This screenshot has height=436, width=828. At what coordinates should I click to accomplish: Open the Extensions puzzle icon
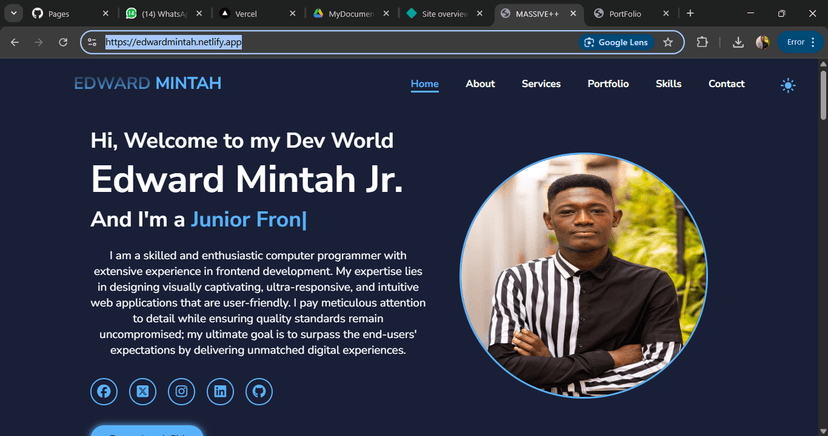pyautogui.click(x=702, y=42)
